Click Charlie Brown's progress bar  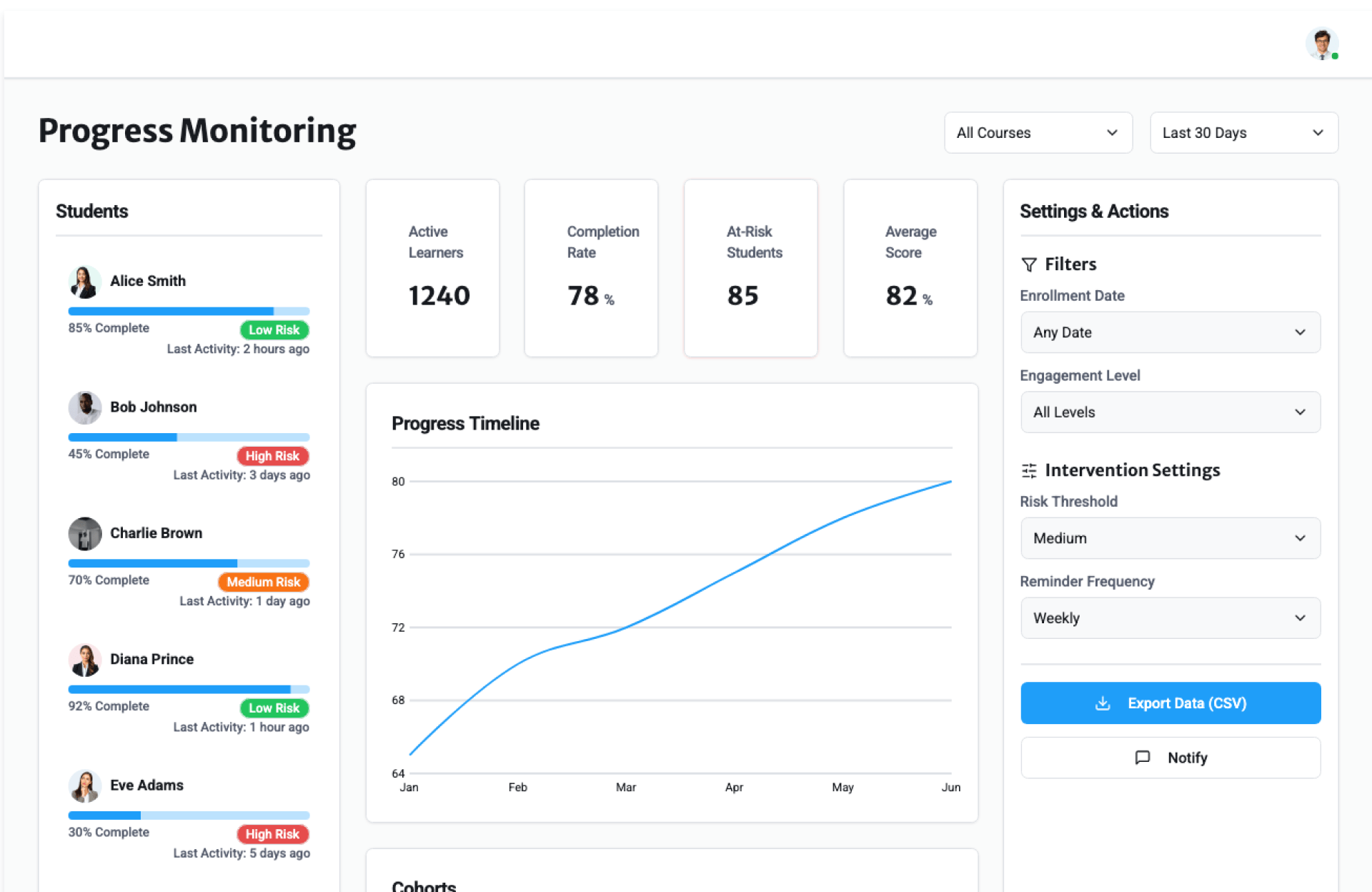189,563
